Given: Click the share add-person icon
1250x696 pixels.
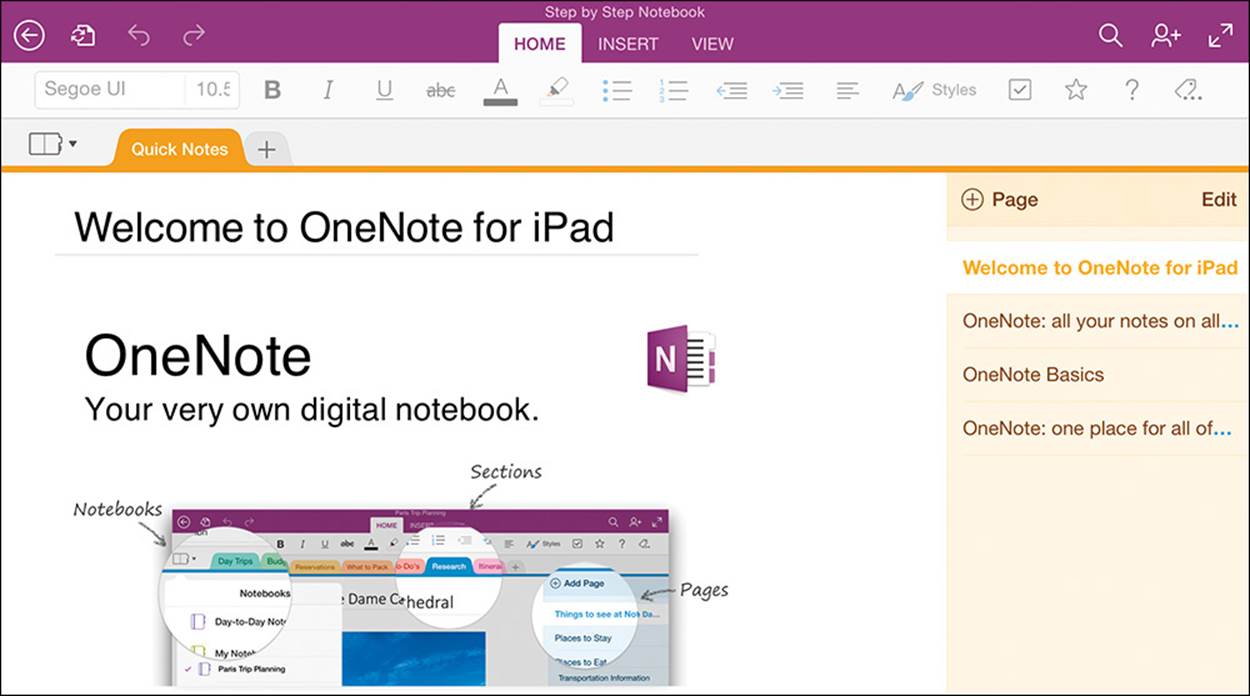Looking at the screenshot, I should [1166, 35].
